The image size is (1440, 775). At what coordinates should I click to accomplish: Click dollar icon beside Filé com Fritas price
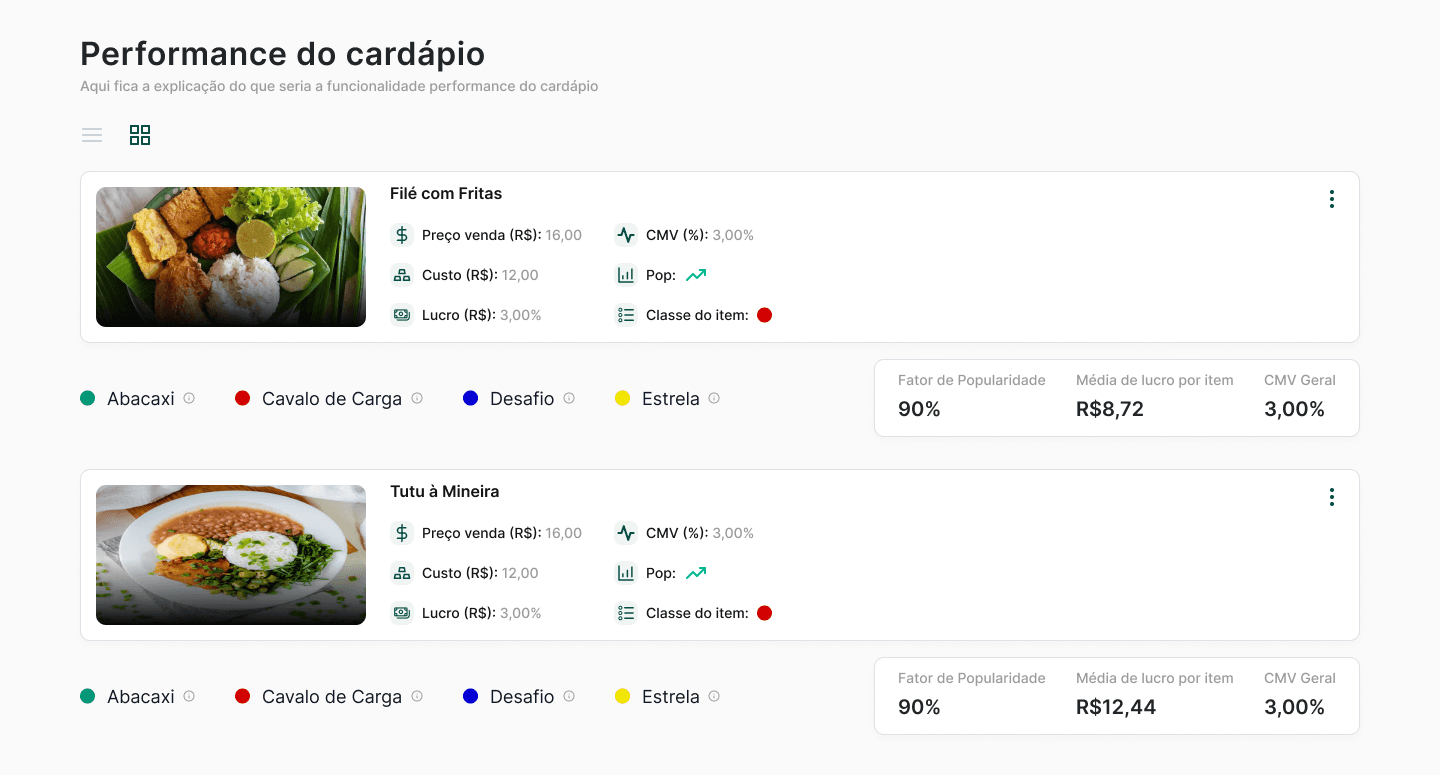click(402, 235)
